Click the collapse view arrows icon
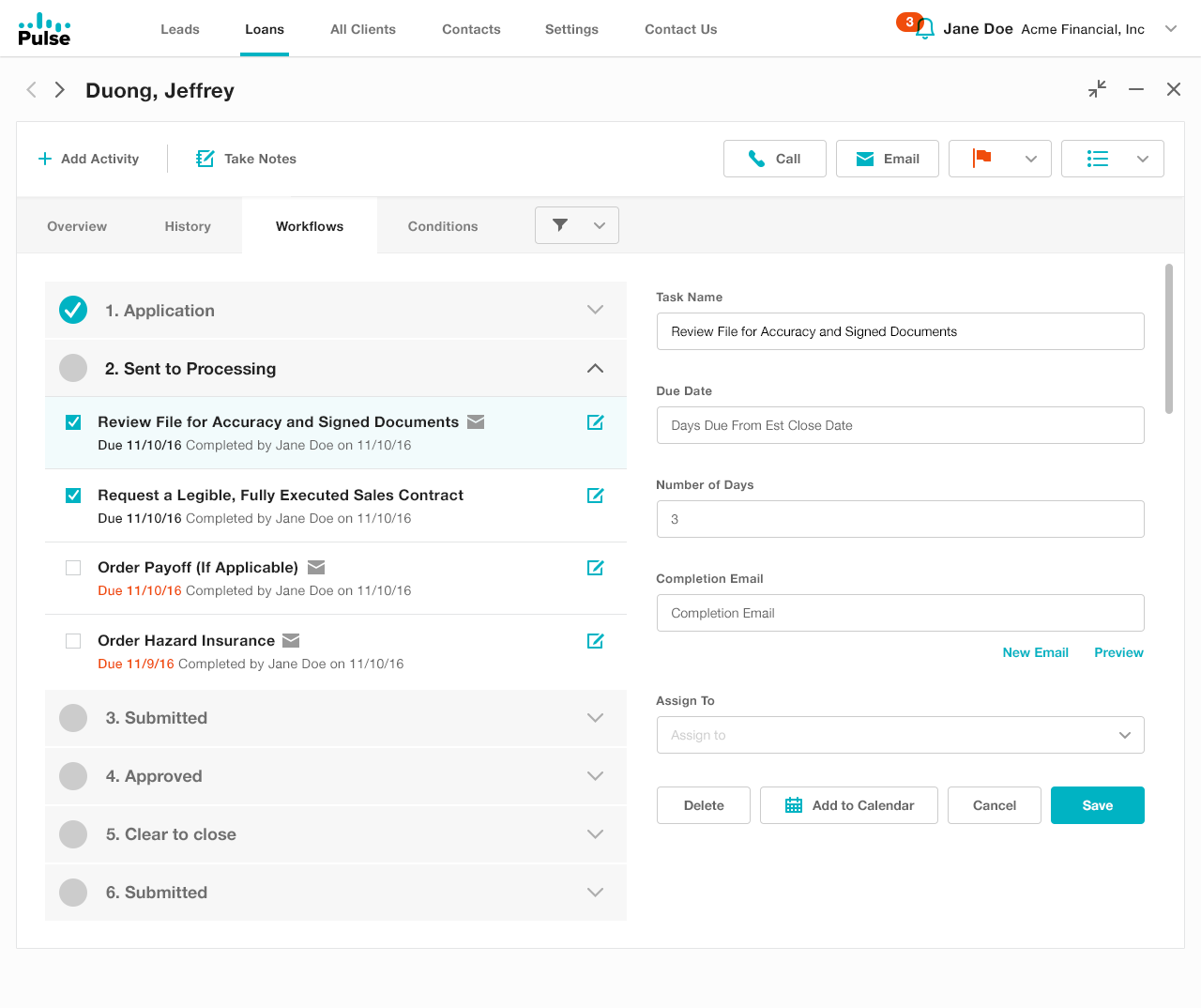The height and width of the screenshot is (1008, 1201). pos(1097,89)
